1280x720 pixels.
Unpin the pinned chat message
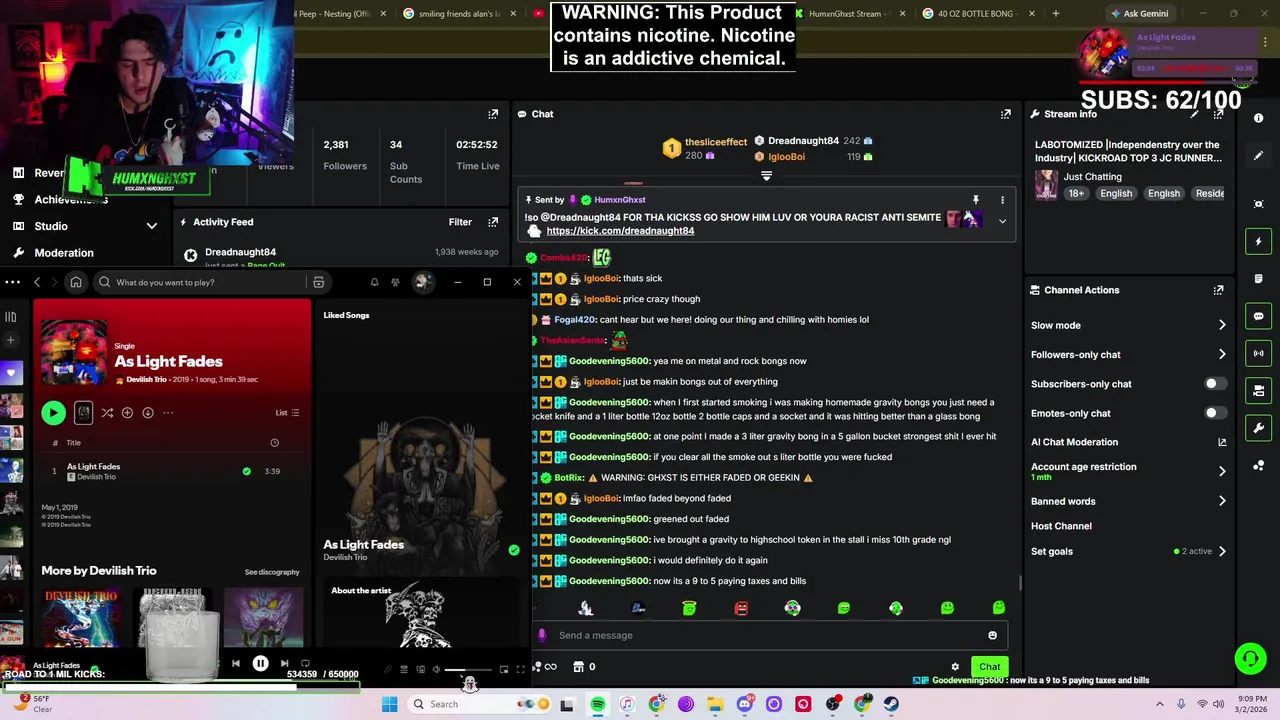976,200
